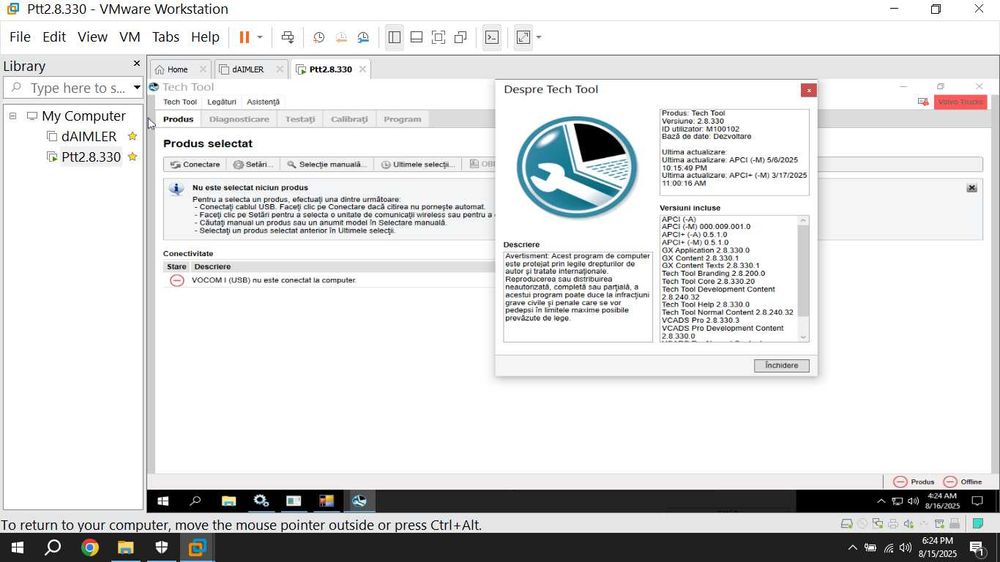Click the library search input field
This screenshot has height=562, width=1000.
[67, 88]
